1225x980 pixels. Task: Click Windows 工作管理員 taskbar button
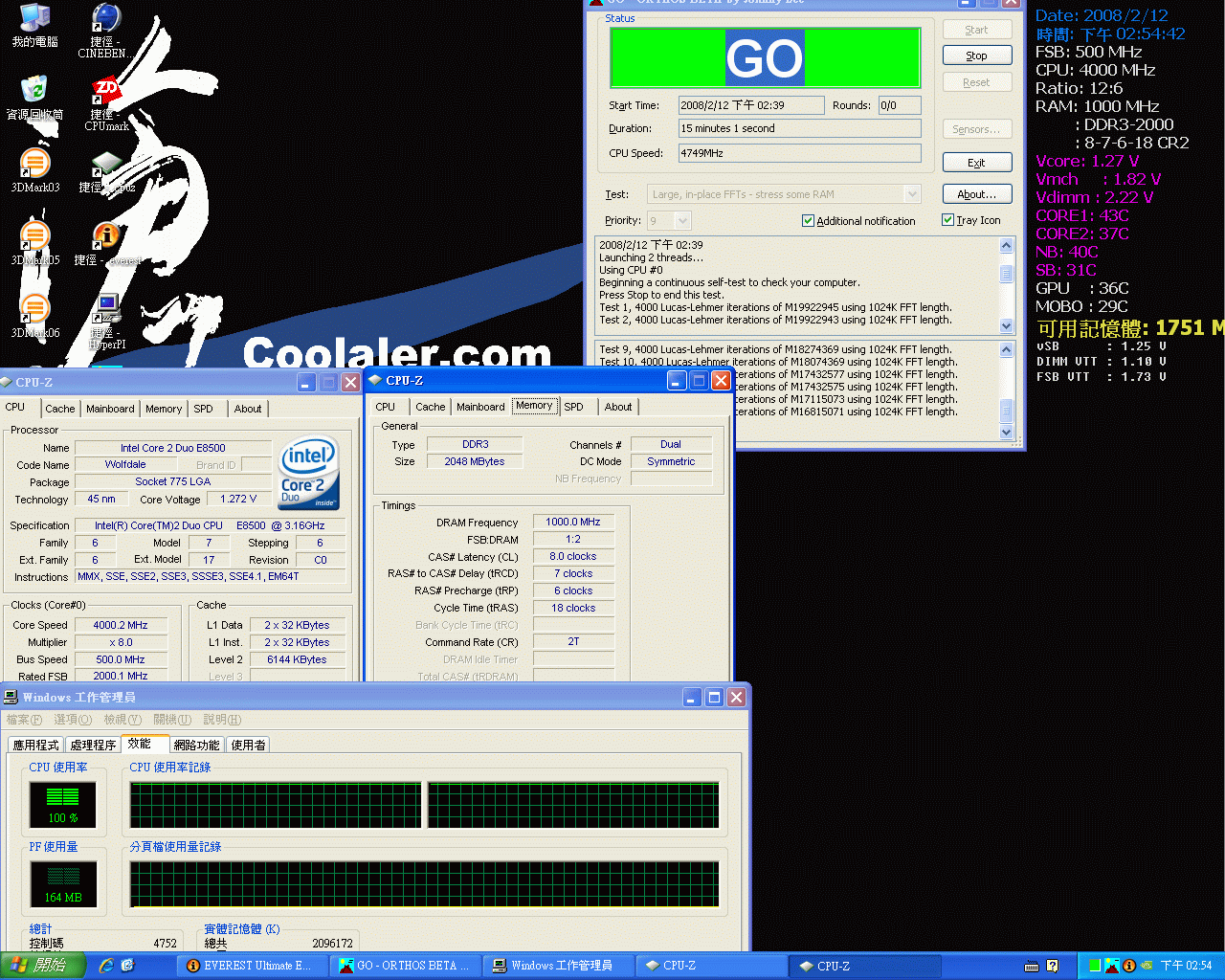click(x=558, y=966)
